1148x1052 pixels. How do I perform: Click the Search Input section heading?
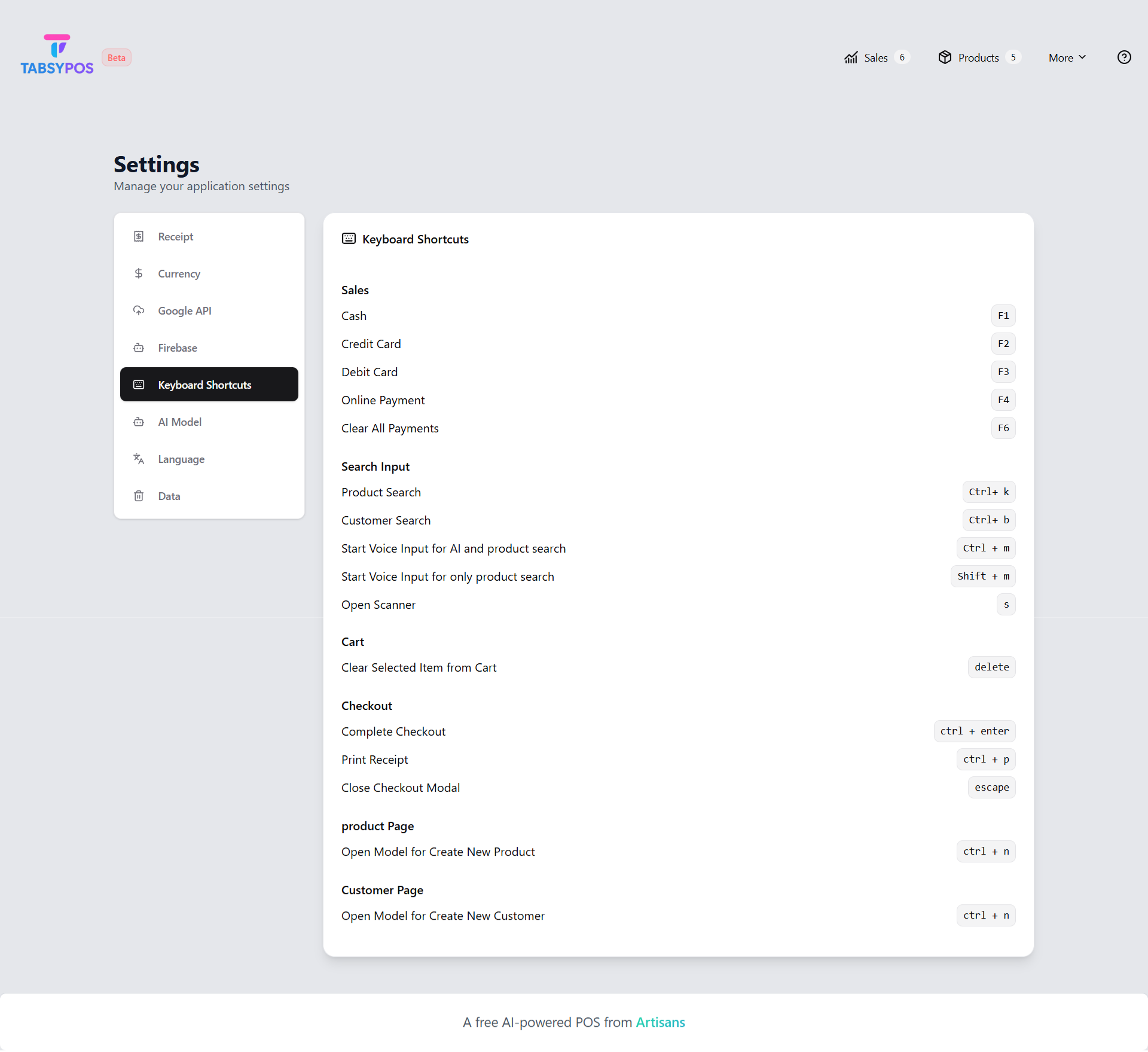375,466
